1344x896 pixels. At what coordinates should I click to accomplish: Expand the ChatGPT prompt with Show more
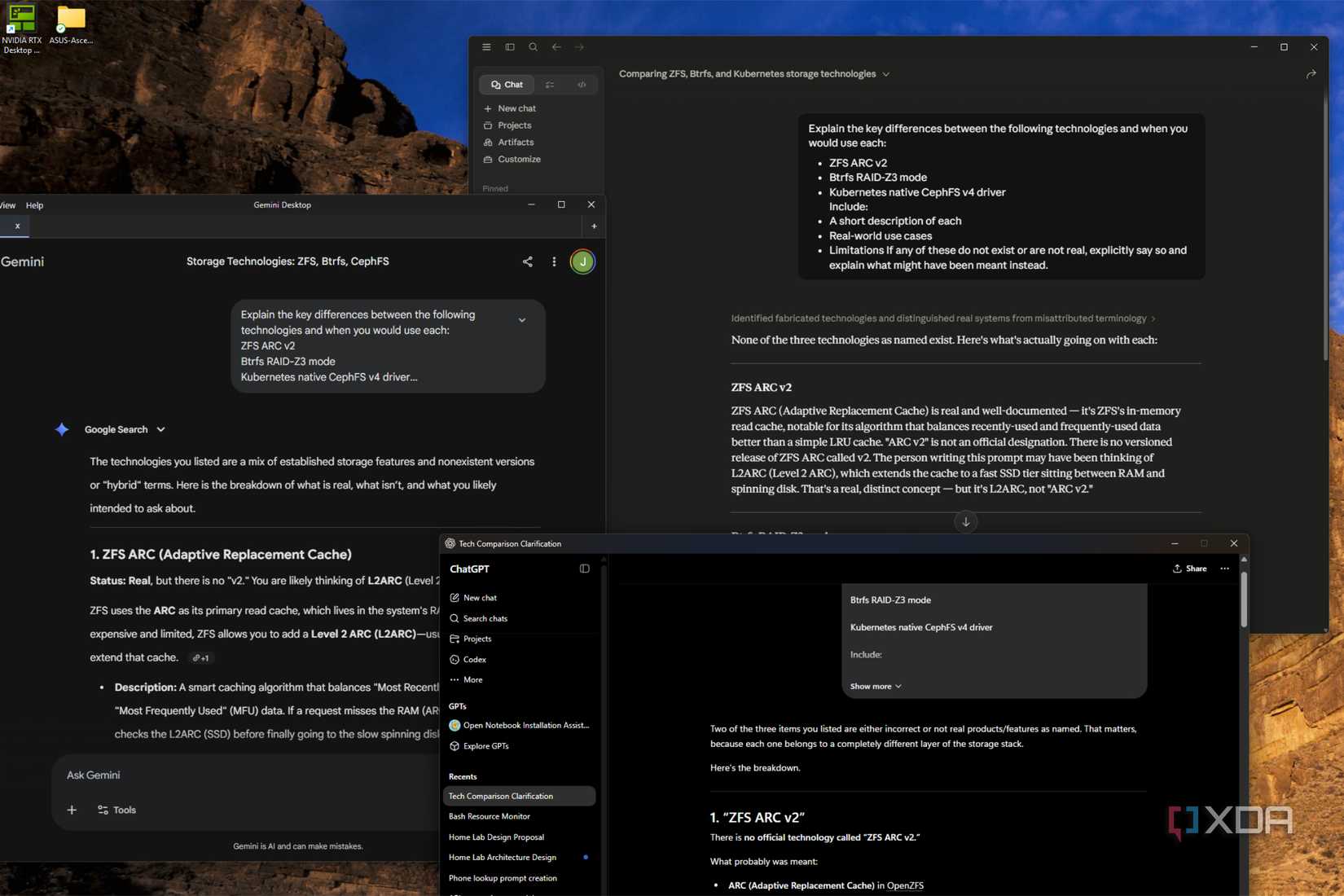[x=876, y=687]
